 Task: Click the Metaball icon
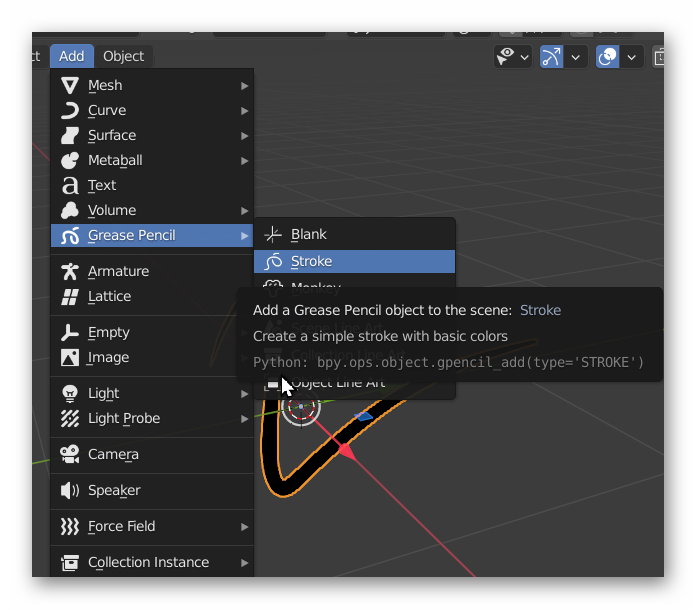click(x=70, y=160)
